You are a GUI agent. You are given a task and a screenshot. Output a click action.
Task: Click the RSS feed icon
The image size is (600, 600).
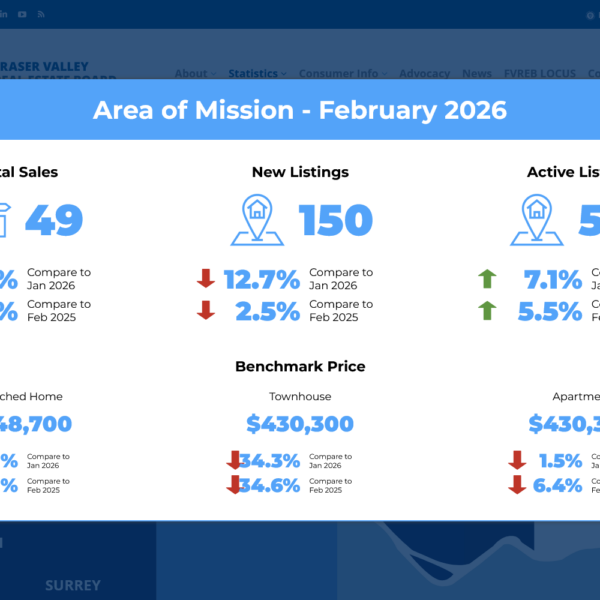click(40, 15)
